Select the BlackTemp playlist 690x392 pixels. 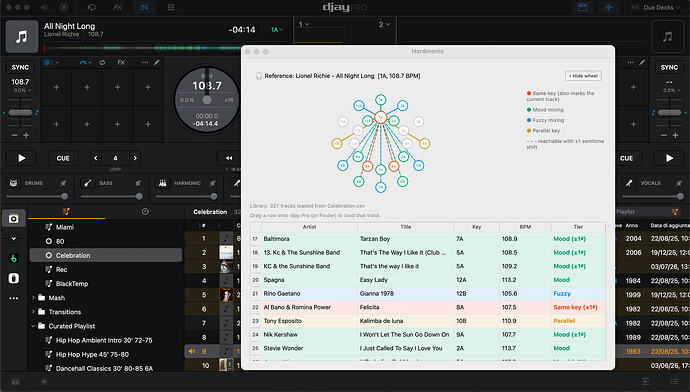72,283
